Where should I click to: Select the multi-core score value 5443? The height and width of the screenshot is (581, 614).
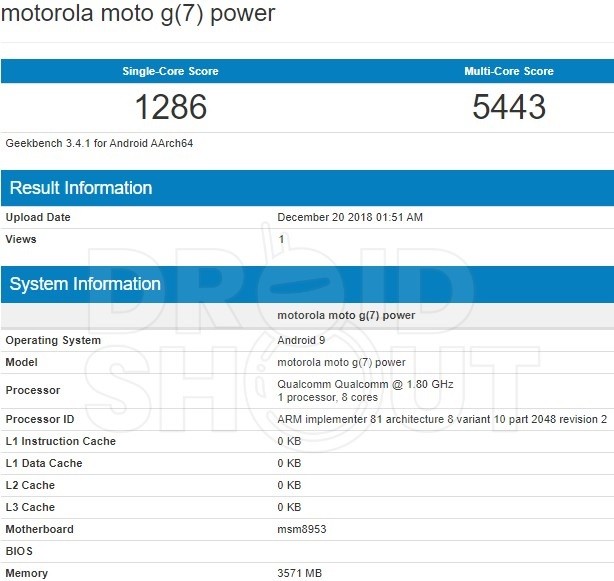pyautogui.click(x=509, y=107)
